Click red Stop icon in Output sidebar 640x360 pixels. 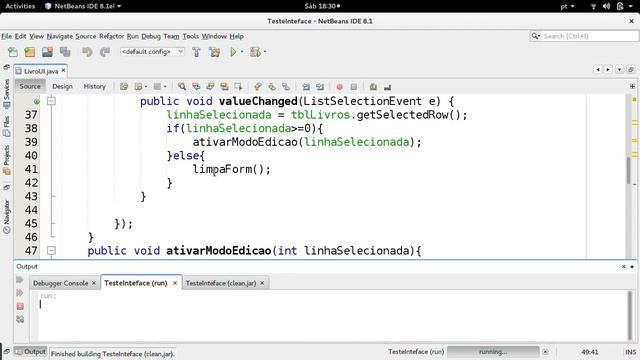pyautogui.click(x=20, y=307)
